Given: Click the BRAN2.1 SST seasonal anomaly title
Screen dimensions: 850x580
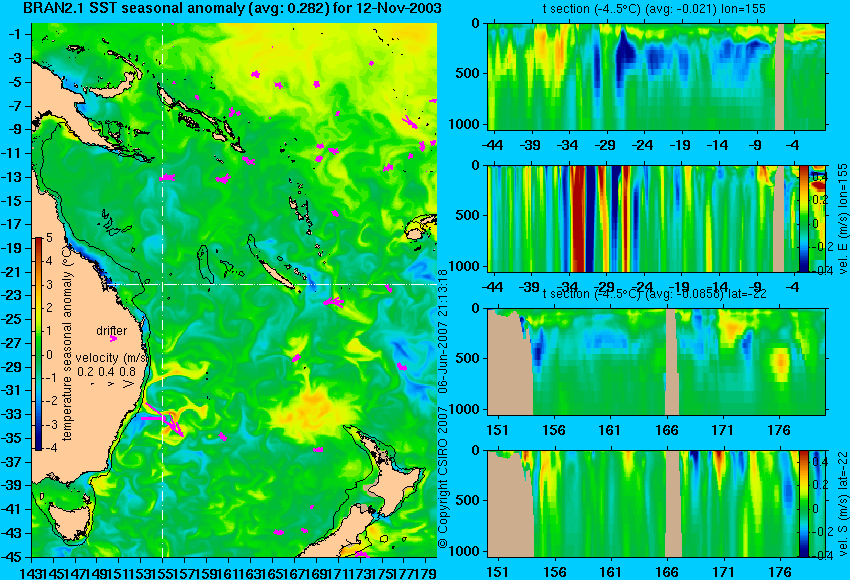Looking at the screenshot, I should (x=233, y=8).
